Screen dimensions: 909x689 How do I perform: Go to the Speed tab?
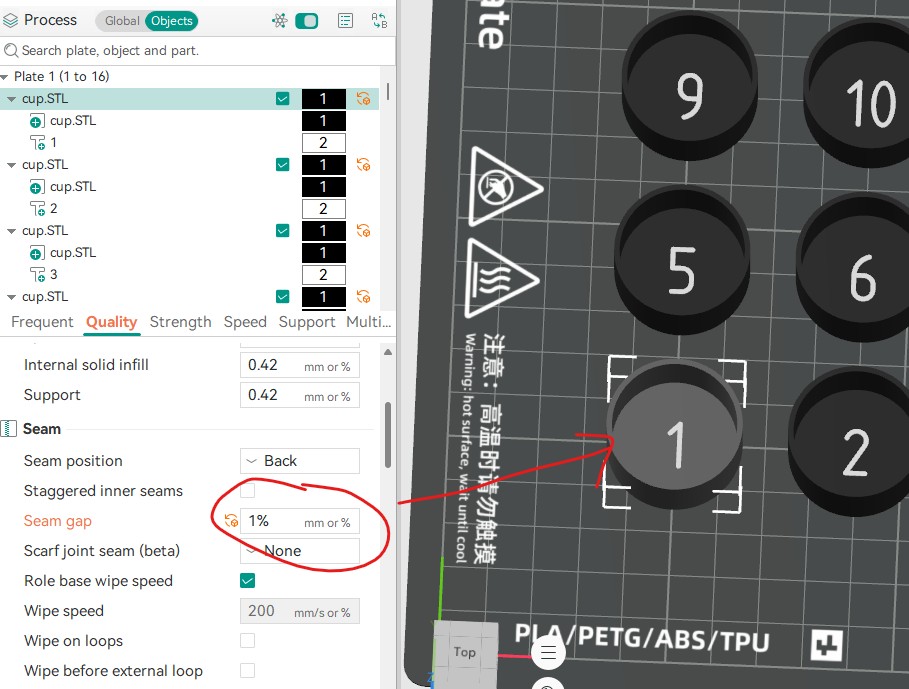coord(245,322)
